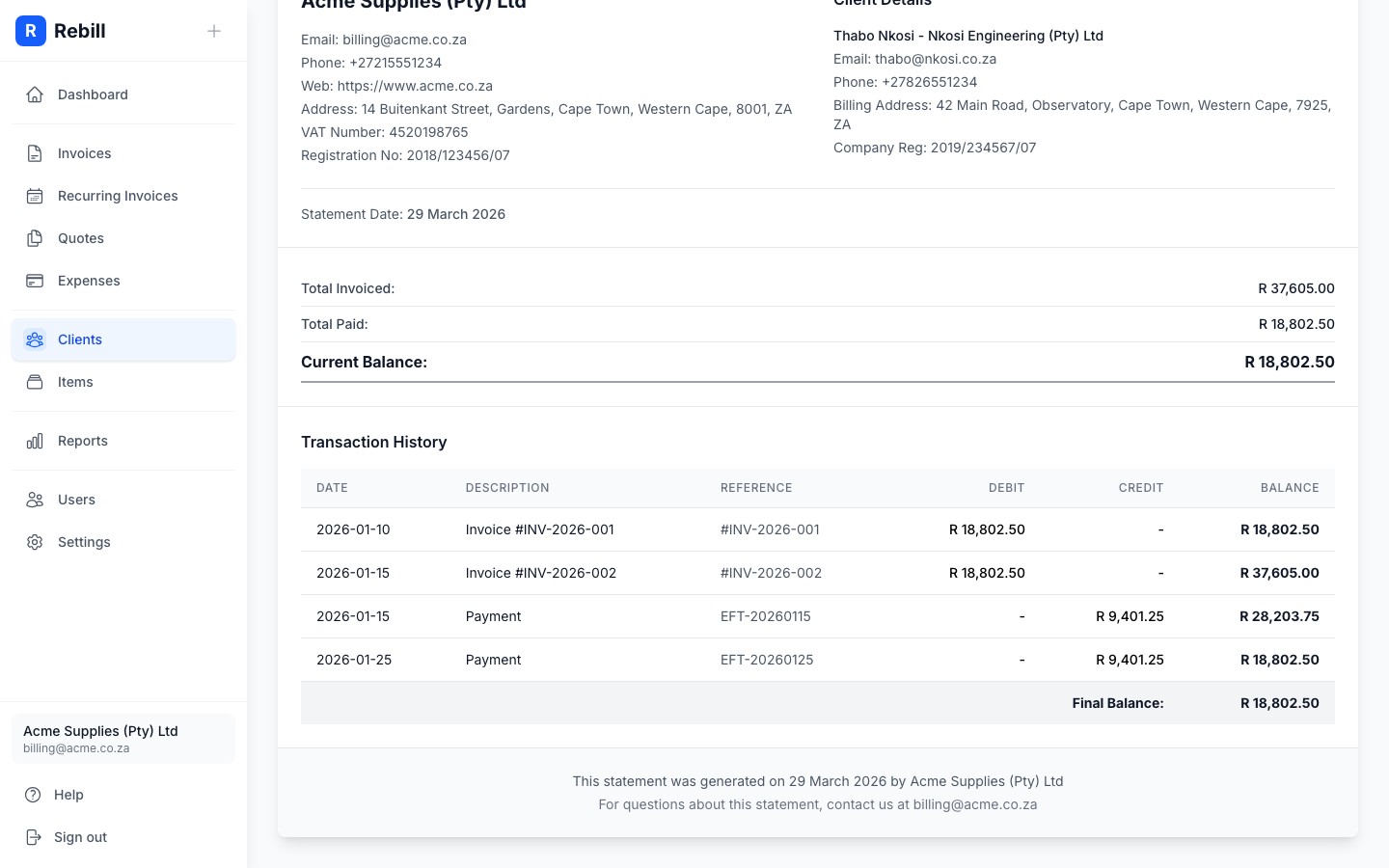
Task: Open the Clients menu item
Action: pyautogui.click(x=80, y=339)
